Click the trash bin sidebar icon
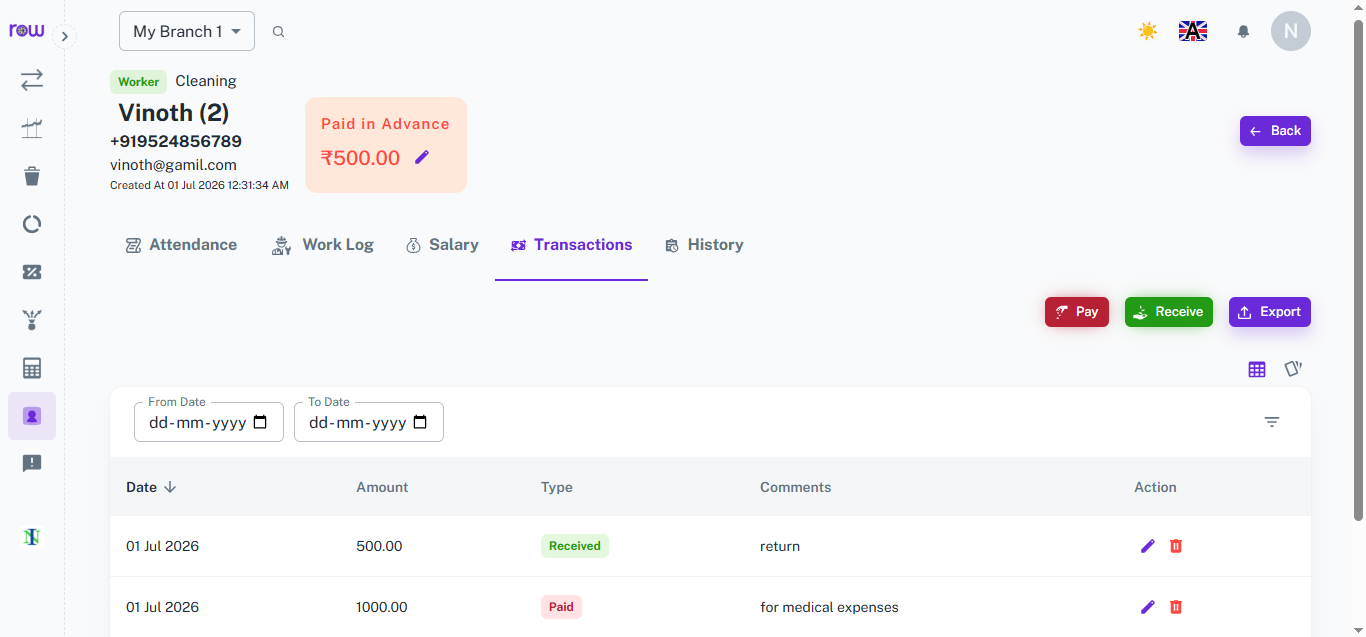This screenshot has width=1366, height=637. 32,176
